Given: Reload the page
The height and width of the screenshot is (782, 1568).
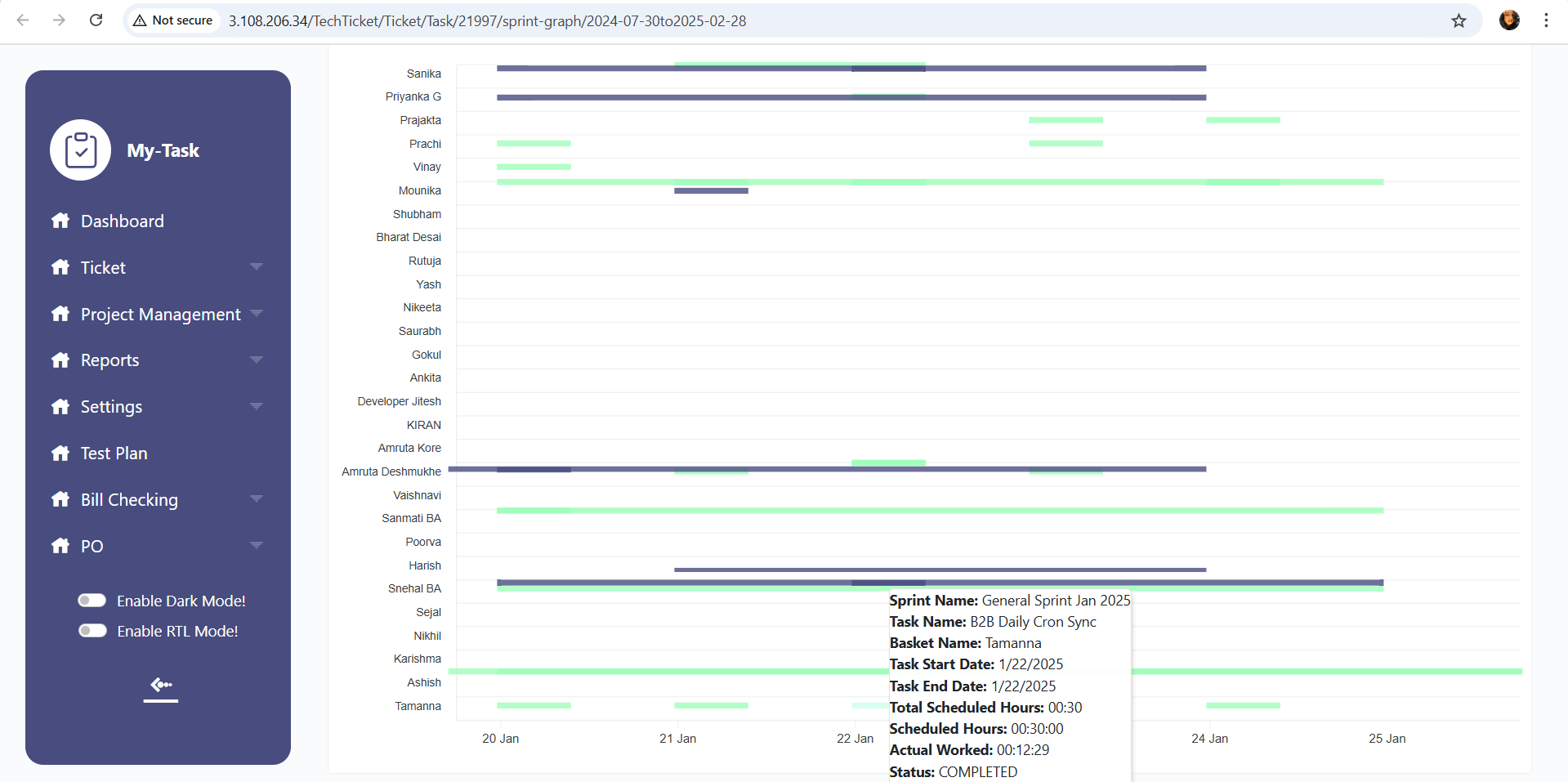Looking at the screenshot, I should pos(96,20).
